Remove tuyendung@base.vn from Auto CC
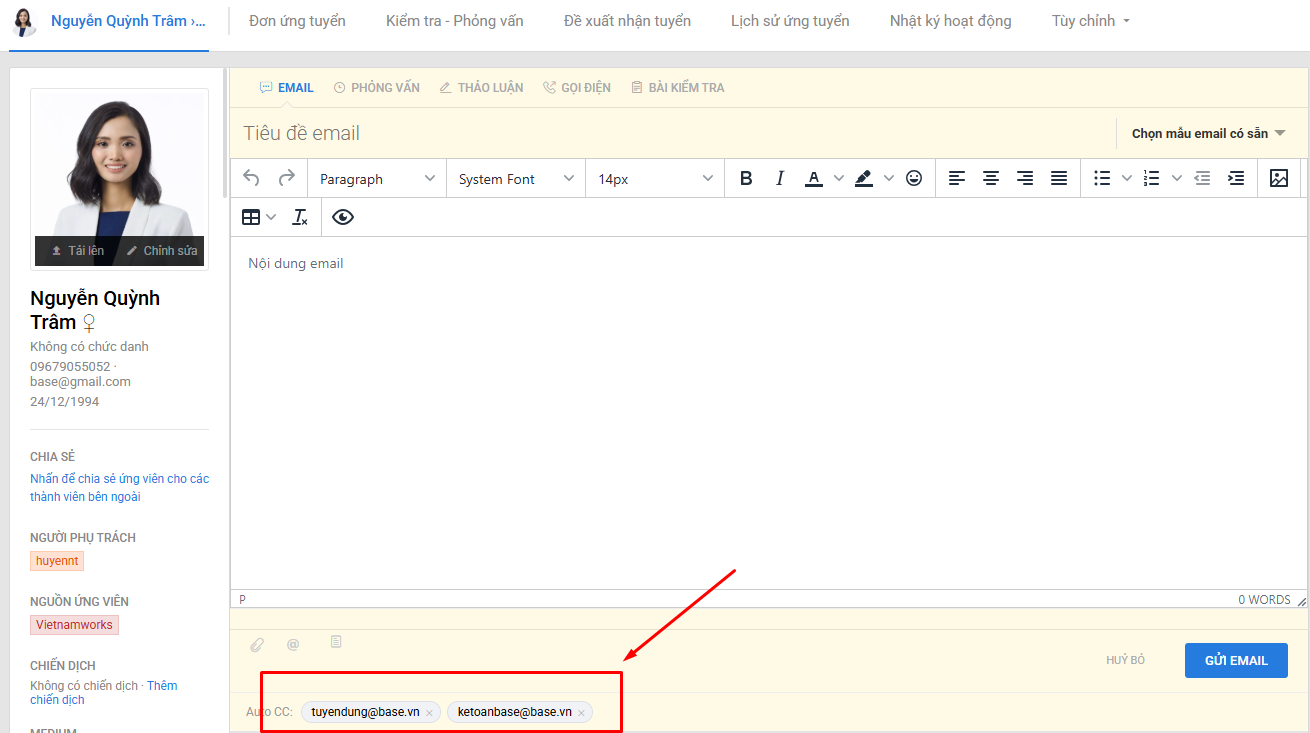The width and height of the screenshot is (1310, 733). click(429, 713)
